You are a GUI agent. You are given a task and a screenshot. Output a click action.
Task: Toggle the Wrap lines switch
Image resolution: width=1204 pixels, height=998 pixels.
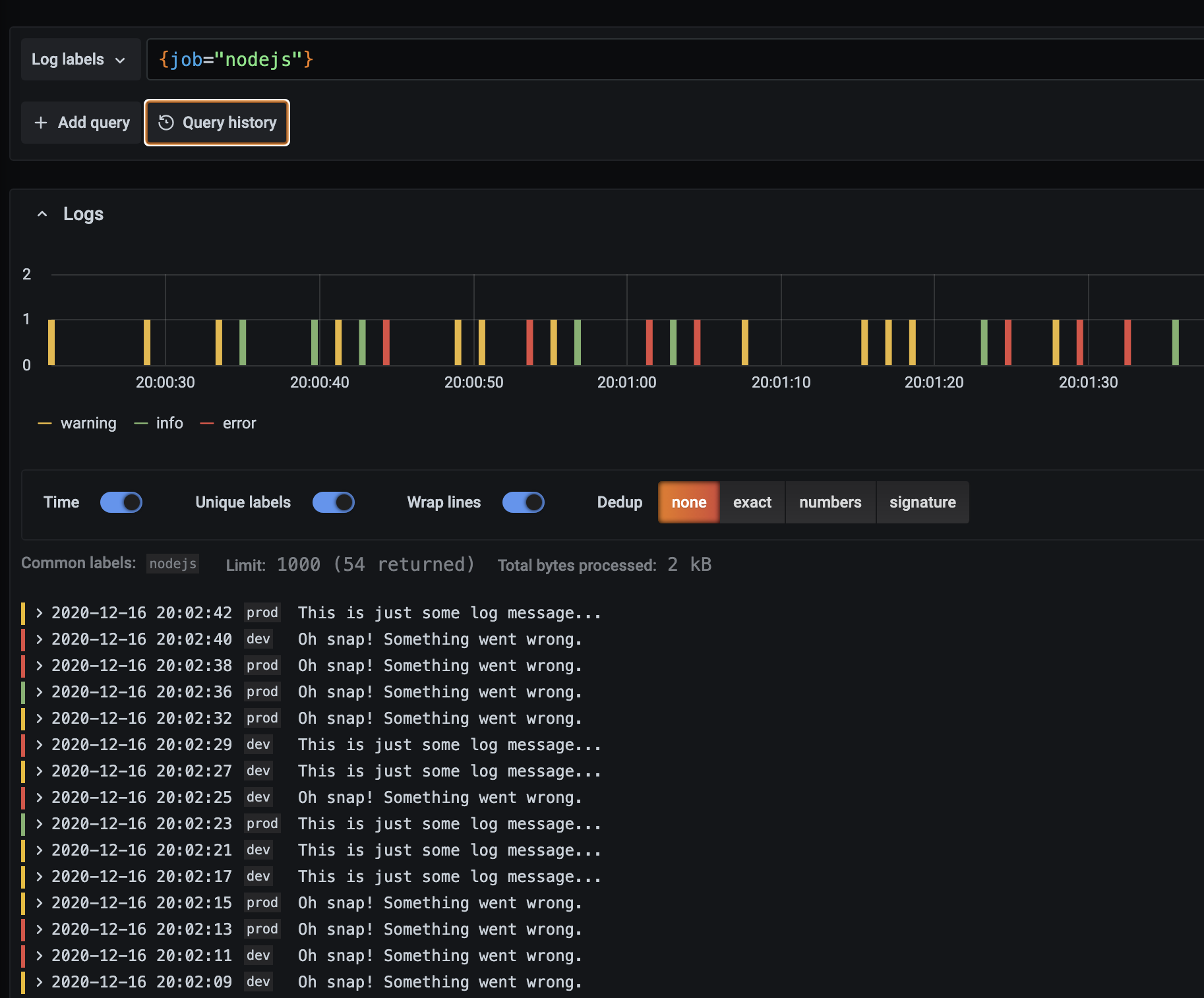pos(523,502)
